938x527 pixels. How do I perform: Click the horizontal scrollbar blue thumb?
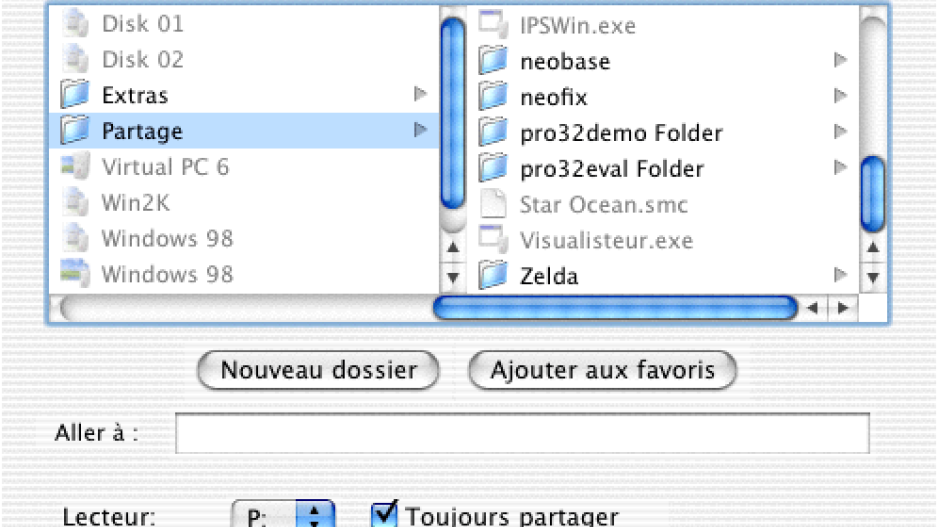(615, 308)
